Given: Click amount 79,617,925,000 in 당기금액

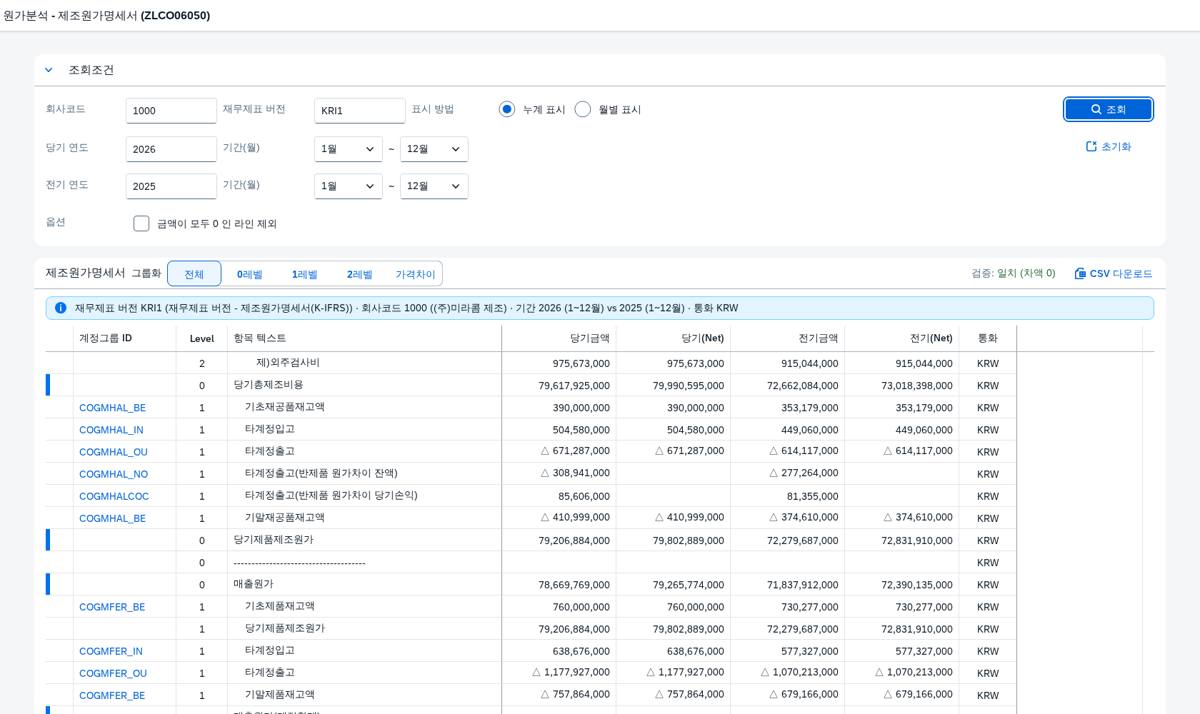Looking at the screenshot, I should [x=574, y=386].
